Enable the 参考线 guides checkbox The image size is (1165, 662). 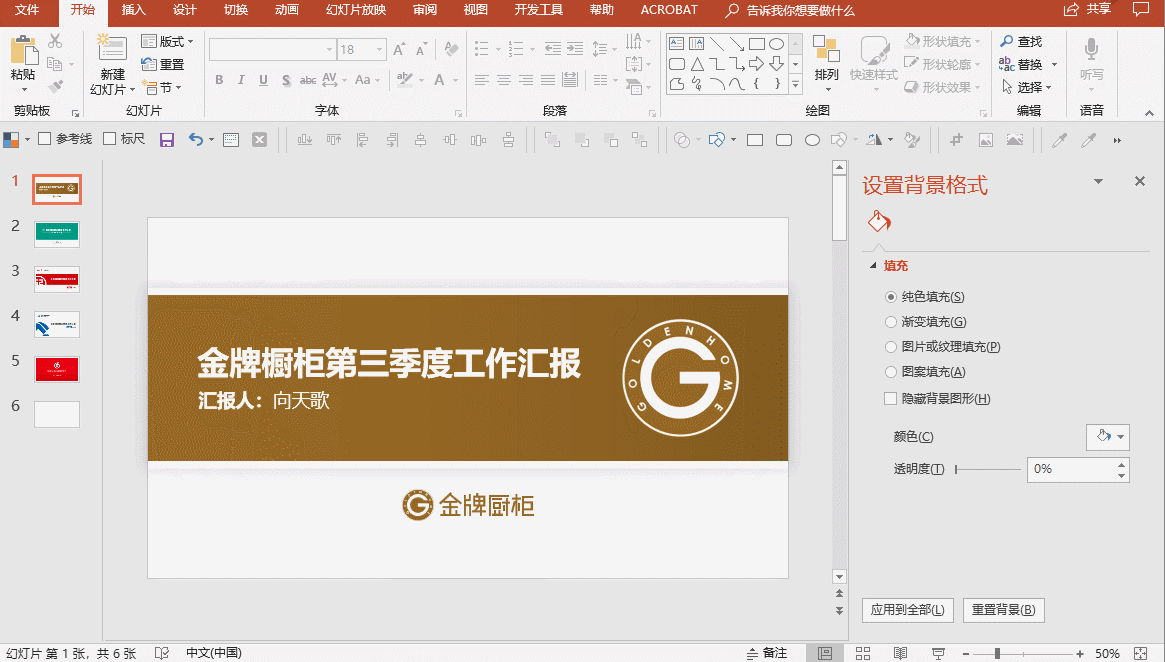pos(44,139)
